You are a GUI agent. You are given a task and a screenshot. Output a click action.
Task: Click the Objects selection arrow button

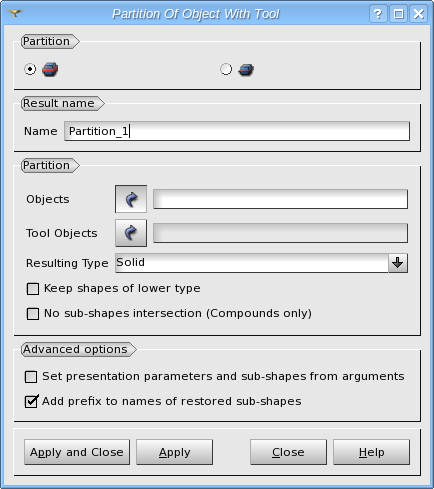click(x=131, y=199)
